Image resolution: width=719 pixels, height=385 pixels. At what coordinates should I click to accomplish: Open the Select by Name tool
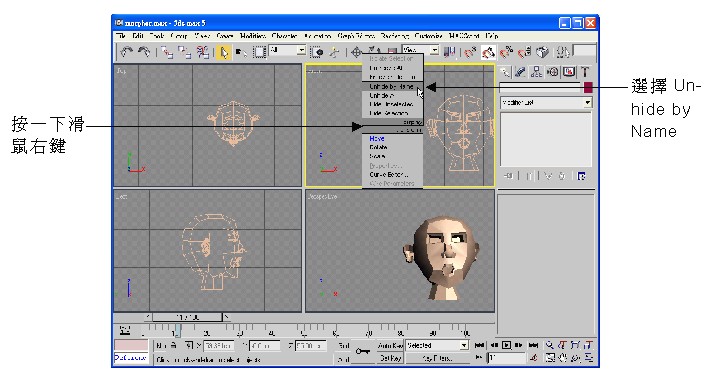click(241, 53)
